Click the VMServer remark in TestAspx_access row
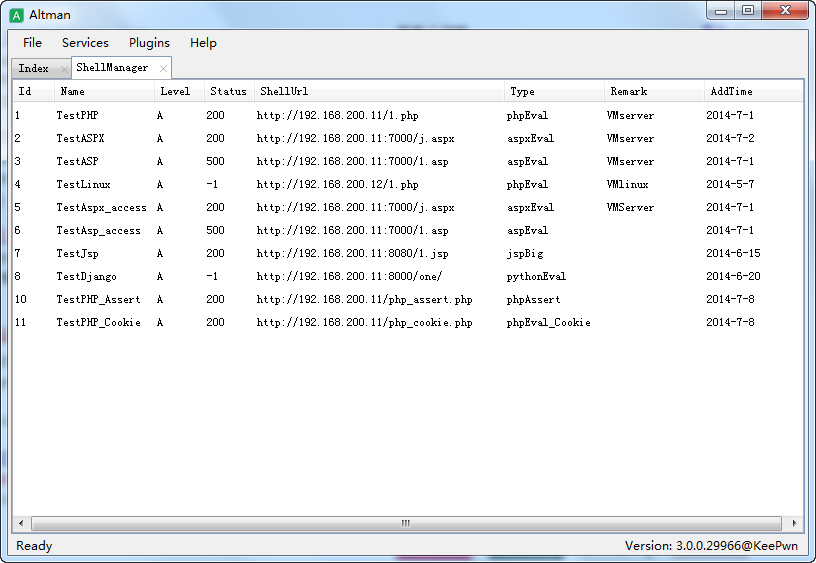The width and height of the screenshot is (816, 563). [630, 207]
